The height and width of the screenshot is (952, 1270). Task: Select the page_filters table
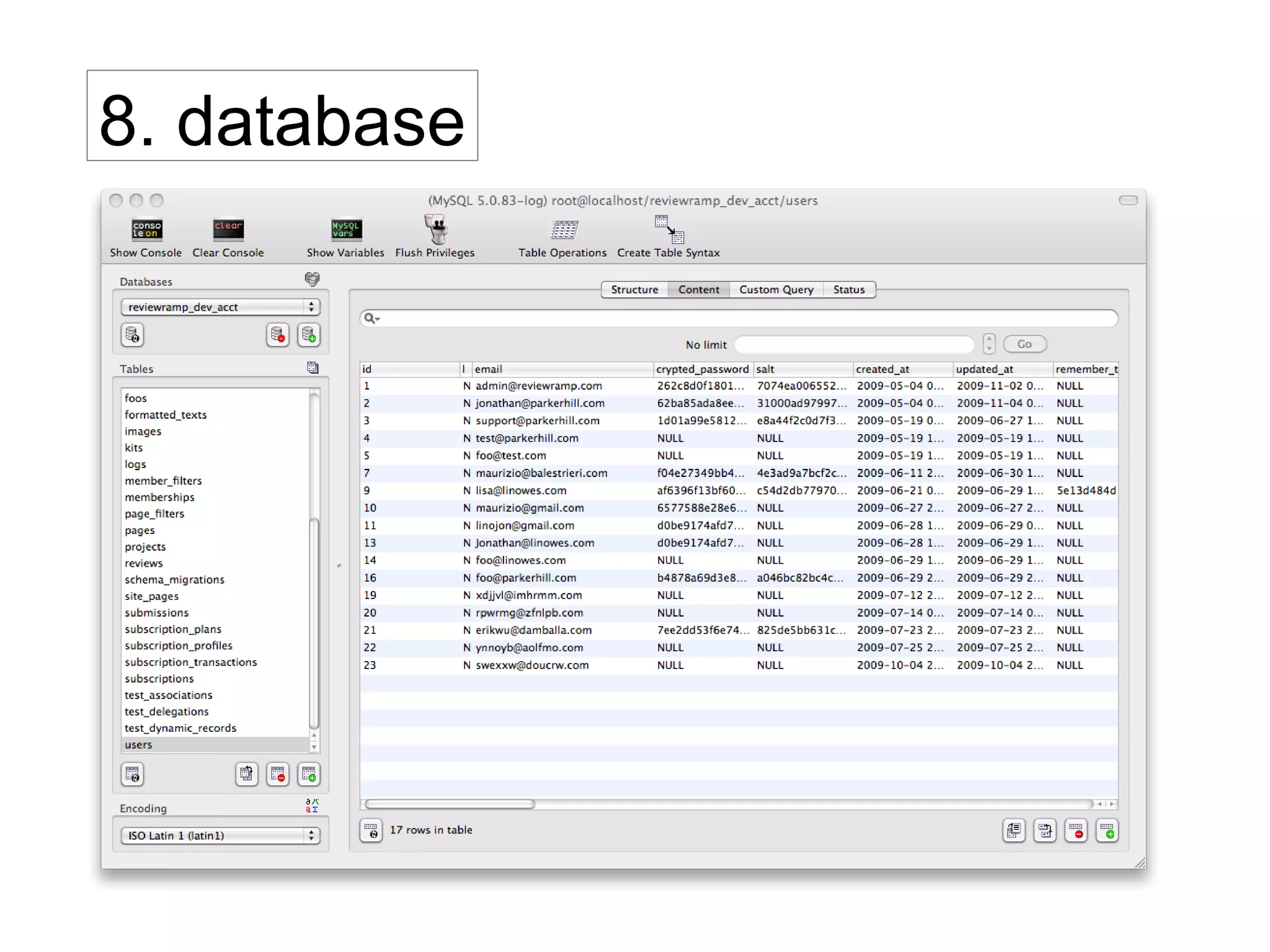point(215,514)
